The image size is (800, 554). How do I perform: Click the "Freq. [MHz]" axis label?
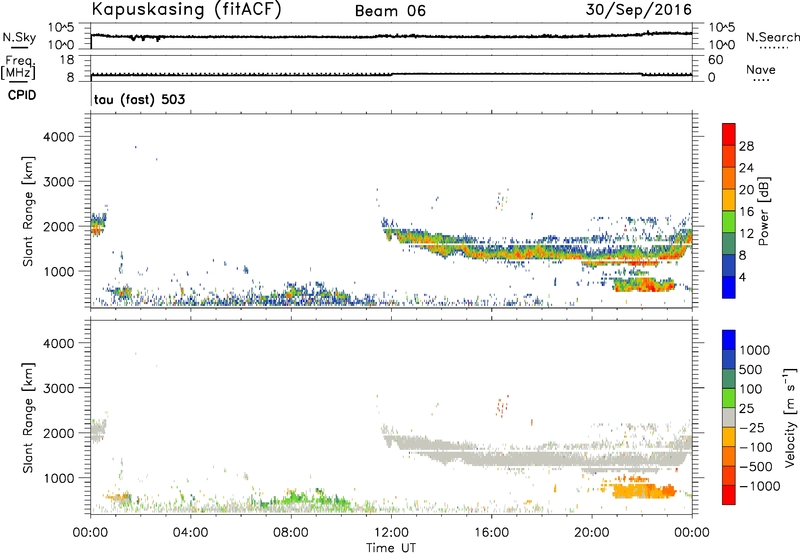(x=18, y=68)
